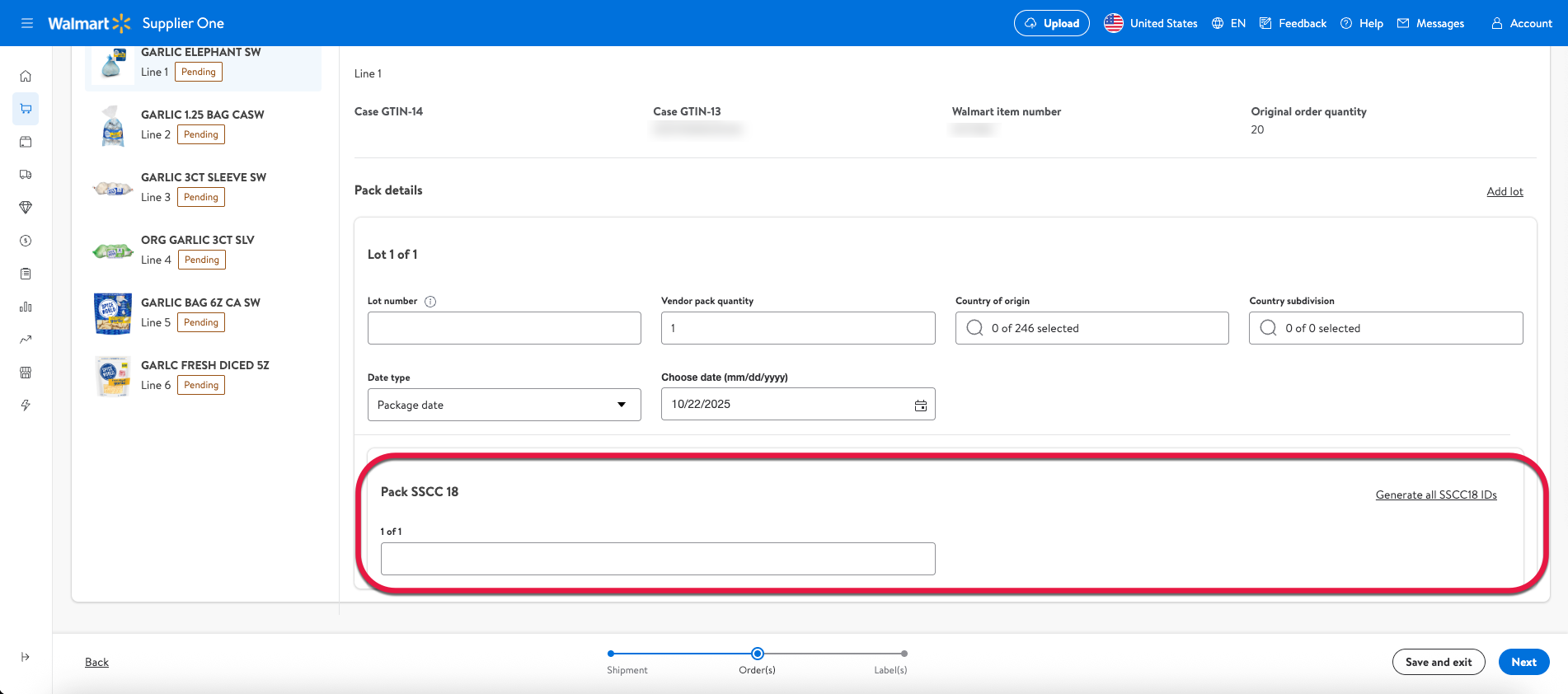Click the Generate all SSCC18 IDs link
Screen dimensions: 1568x694
tap(1435, 495)
